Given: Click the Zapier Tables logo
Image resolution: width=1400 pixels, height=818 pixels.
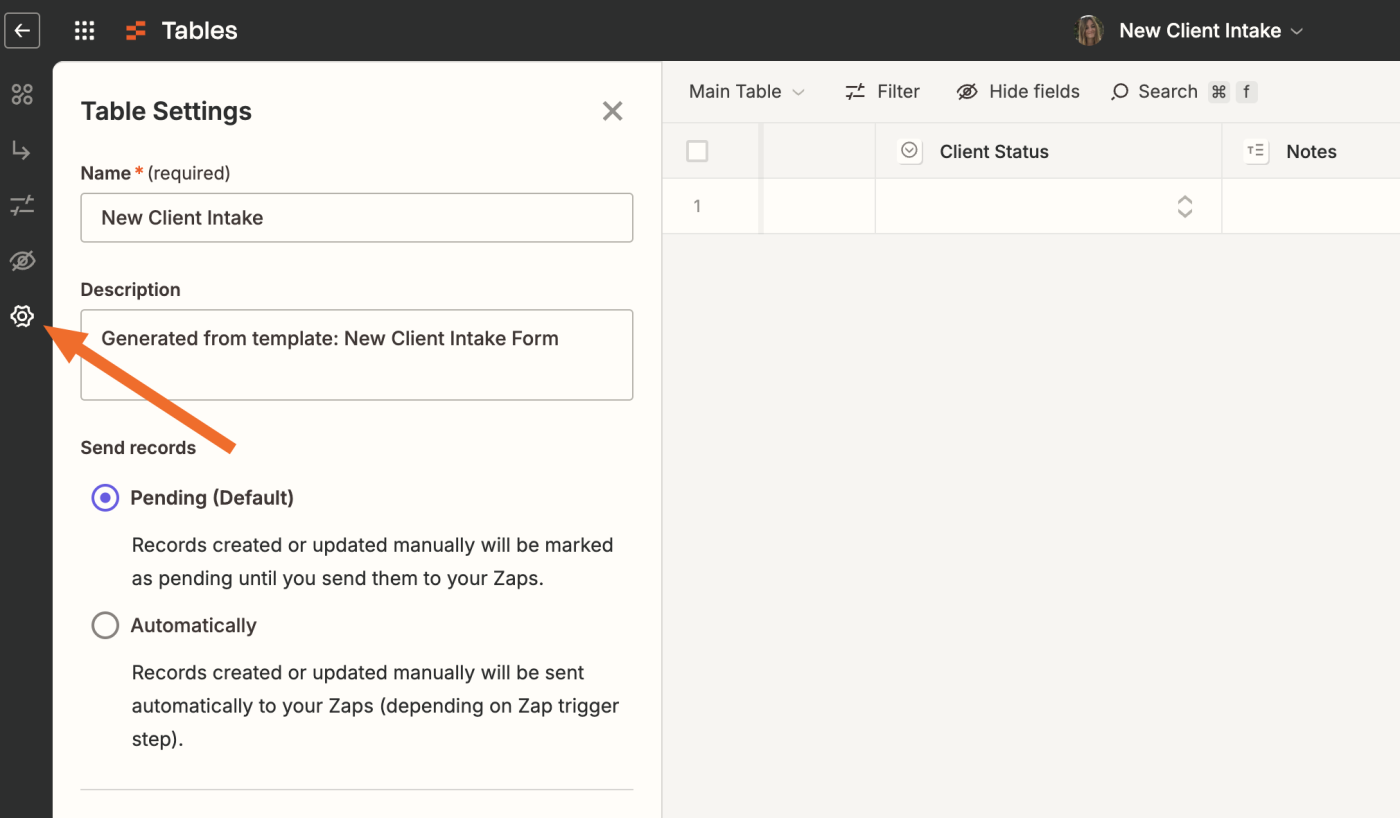Looking at the screenshot, I should coord(136,31).
